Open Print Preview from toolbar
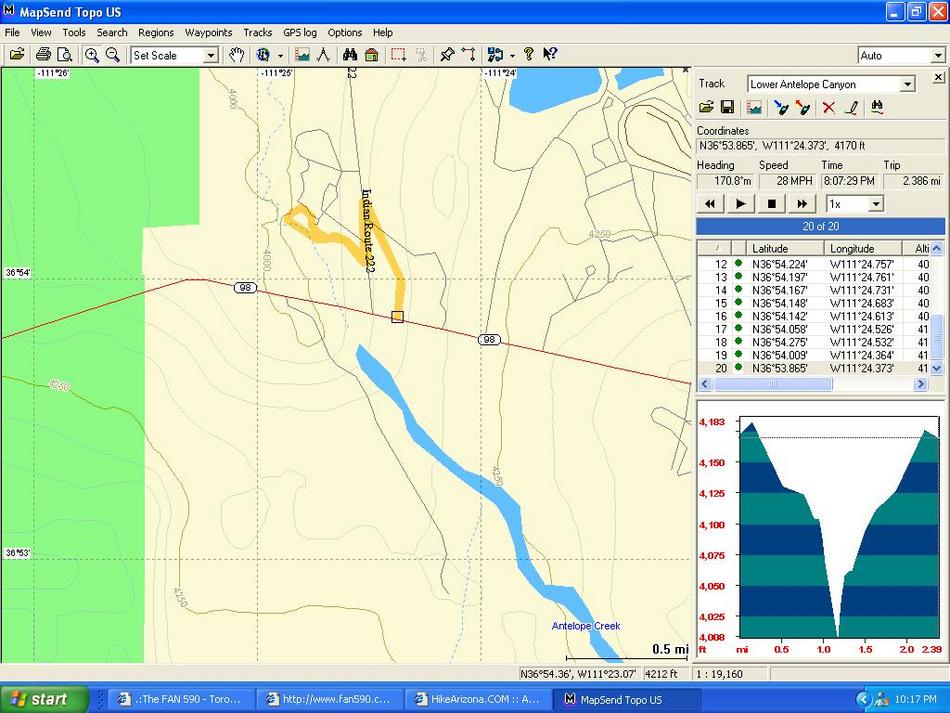950x713 pixels. 64,55
